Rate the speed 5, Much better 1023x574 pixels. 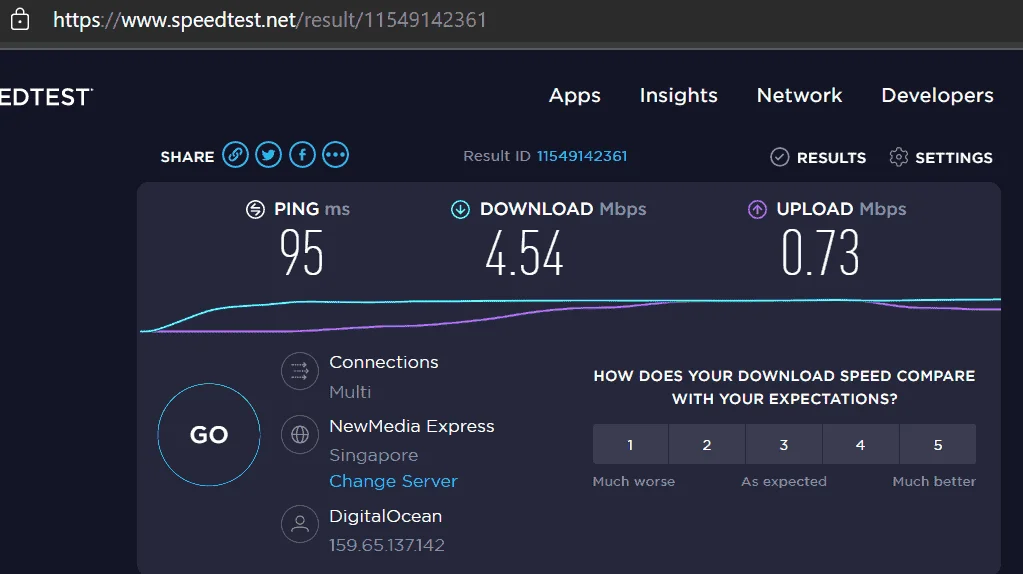[x=938, y=444]
